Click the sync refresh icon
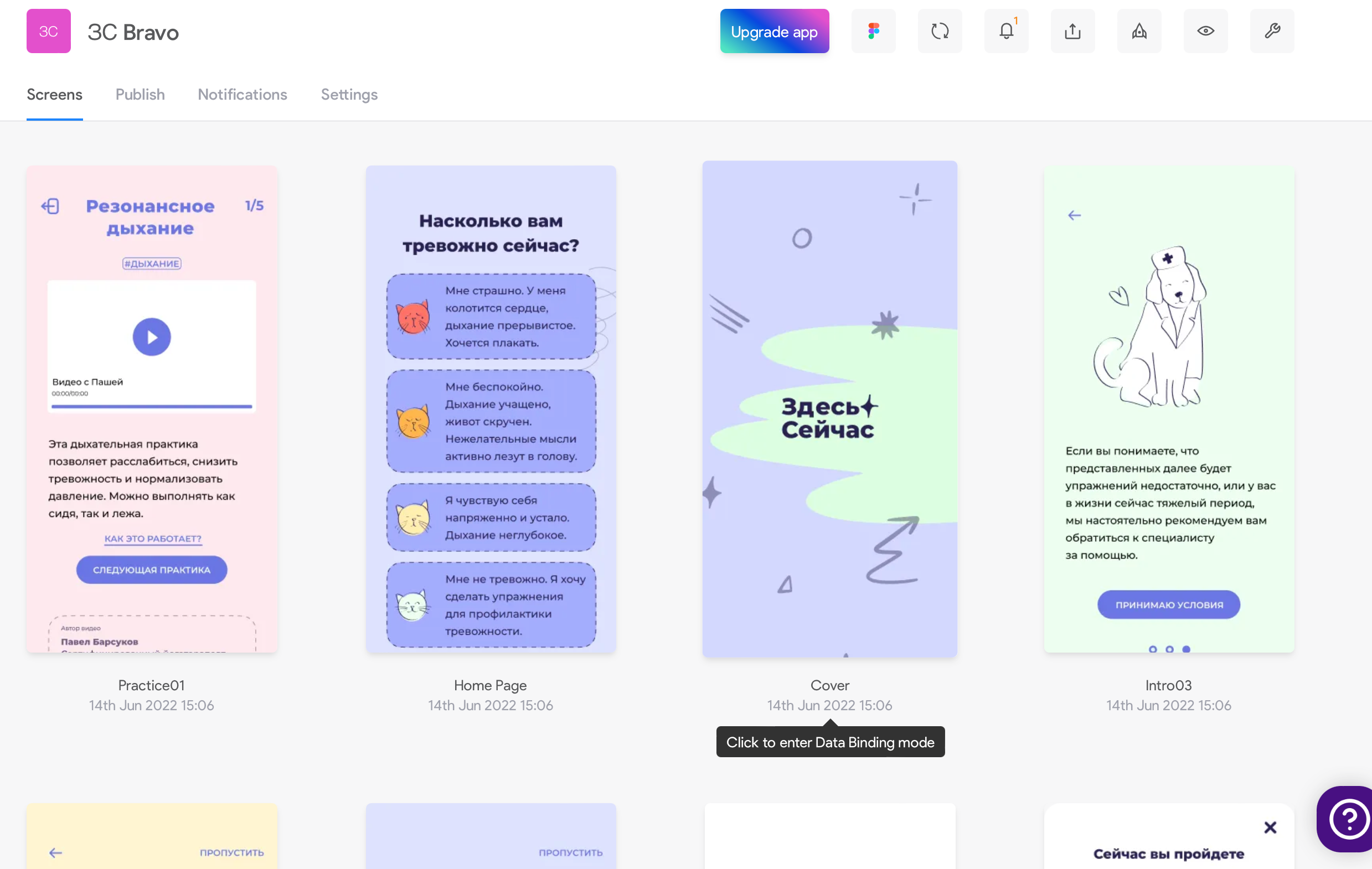 point(940,32)
